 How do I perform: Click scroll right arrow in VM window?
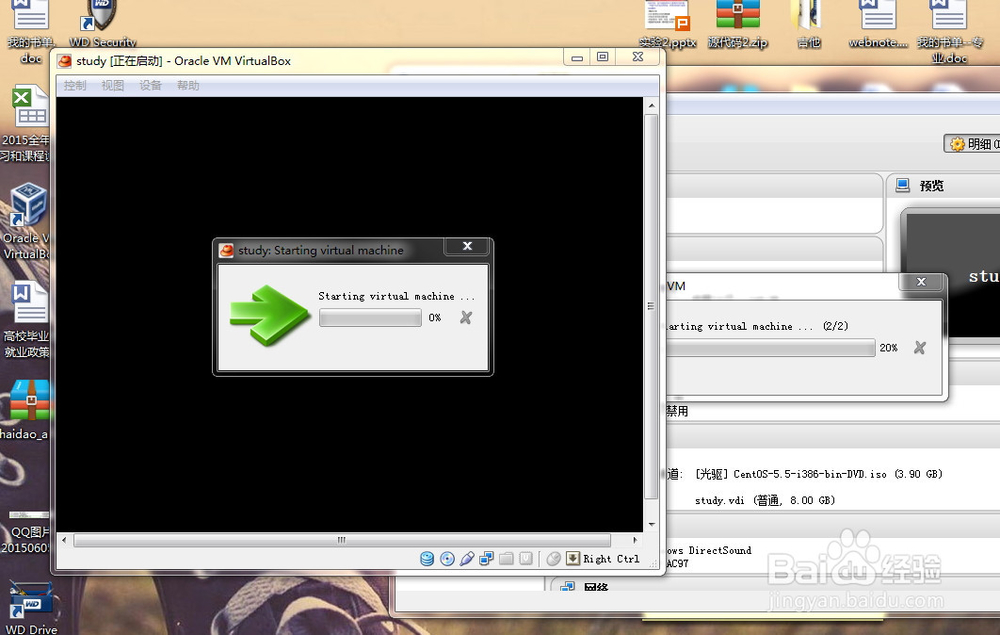coord(635,540)
